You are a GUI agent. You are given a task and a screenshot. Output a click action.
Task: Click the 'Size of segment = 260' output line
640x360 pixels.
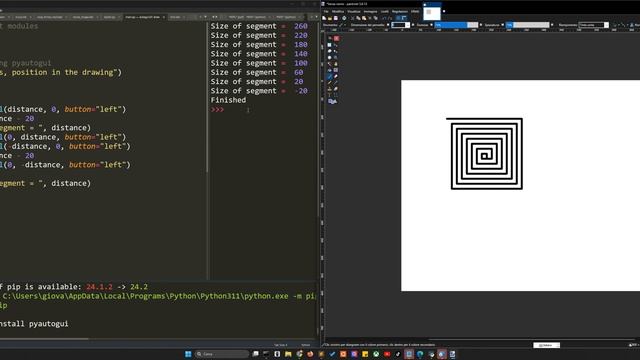(x=259, y=26)
